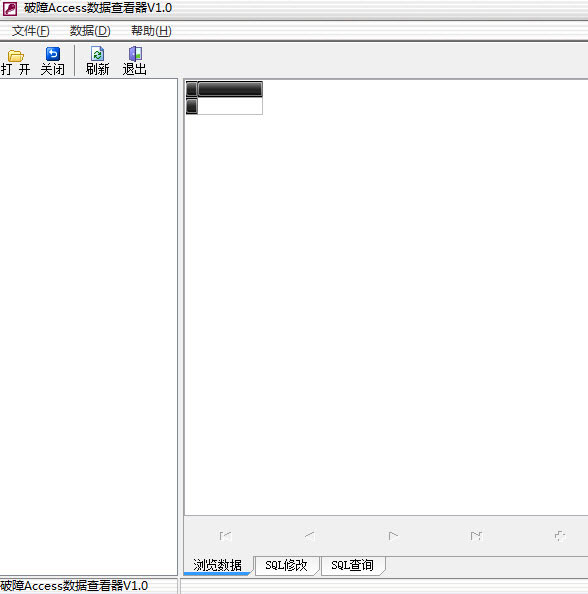Click the grid row indicator cell
The height and width of the screenshot is (594, 588).
(x=192, y=106)
